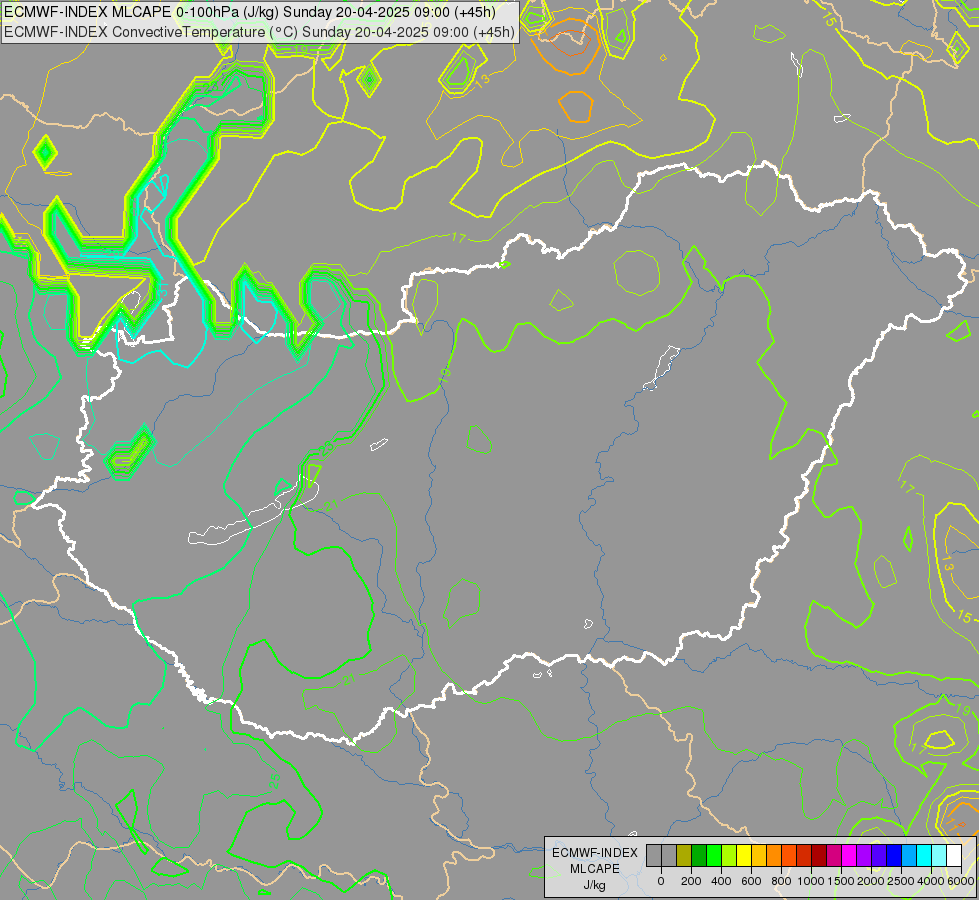Click the legend value 2000
This screenshot has height=900, width=979.
coord(871,881)
